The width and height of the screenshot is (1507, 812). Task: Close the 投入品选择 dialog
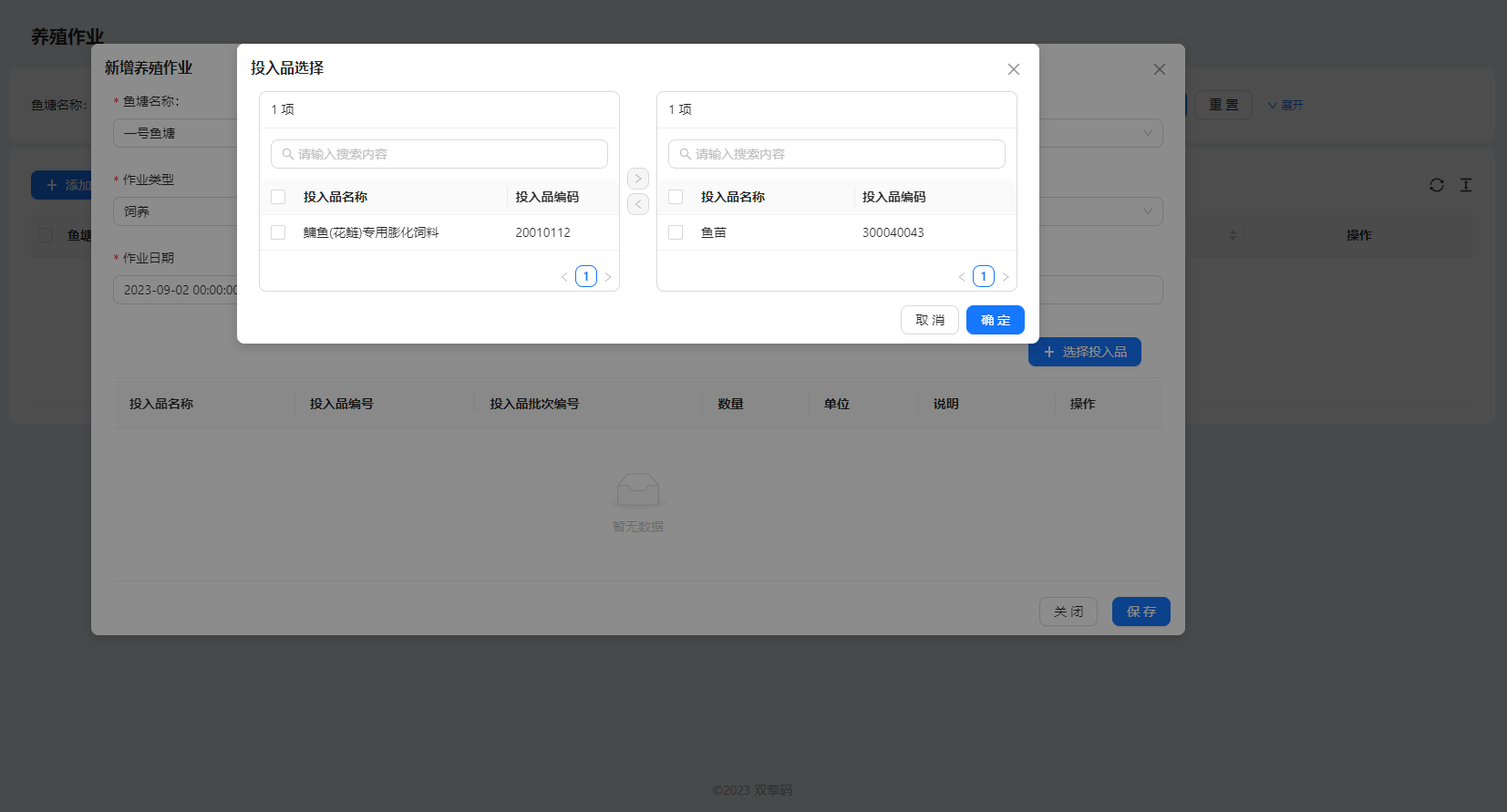pyautogui.click(x=1013, y=69)
